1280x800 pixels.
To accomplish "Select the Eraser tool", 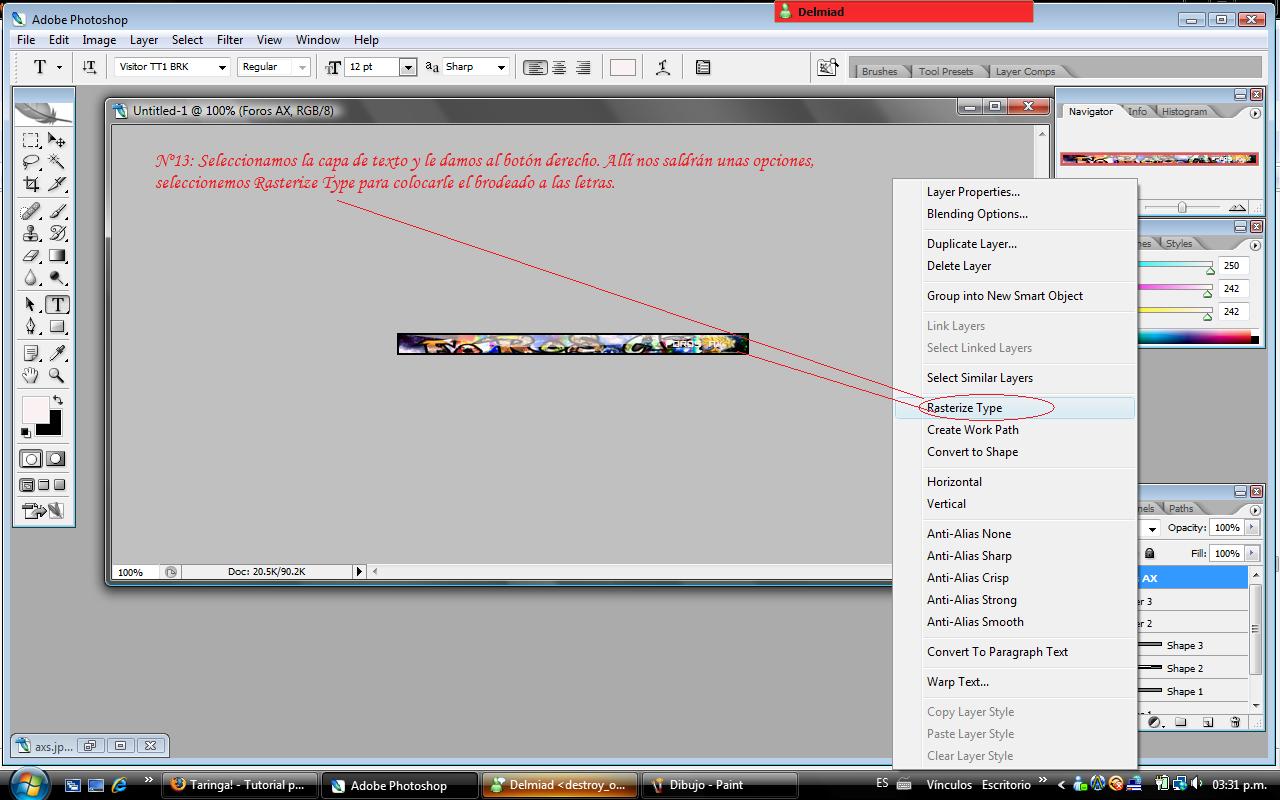I will coord(31,256).
